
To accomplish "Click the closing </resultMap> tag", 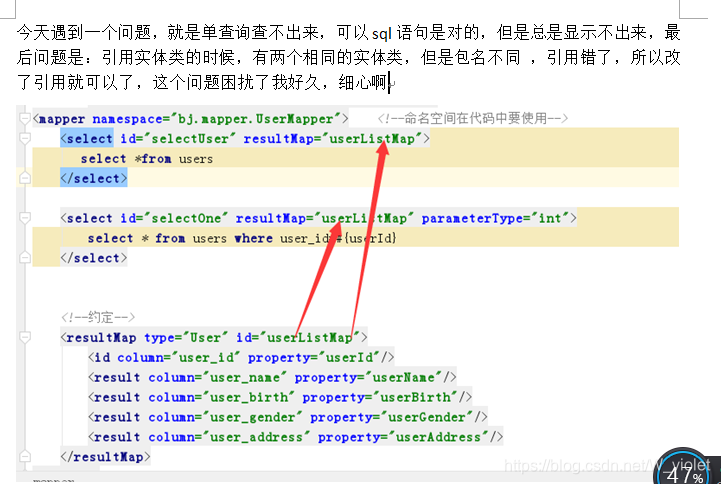I will (105, 457).
